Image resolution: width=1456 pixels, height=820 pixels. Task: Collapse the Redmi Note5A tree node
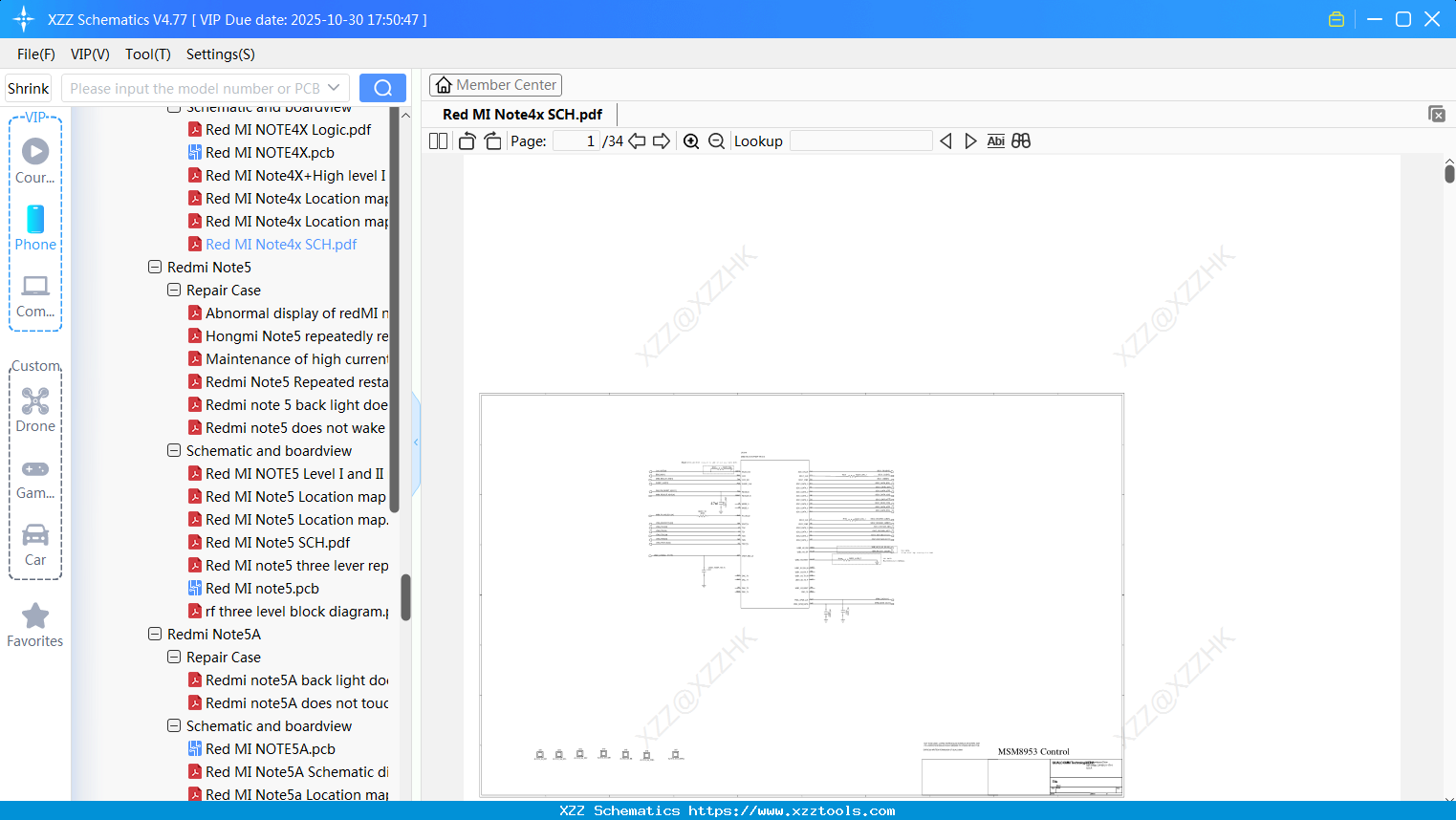click(x=155, y=635)
